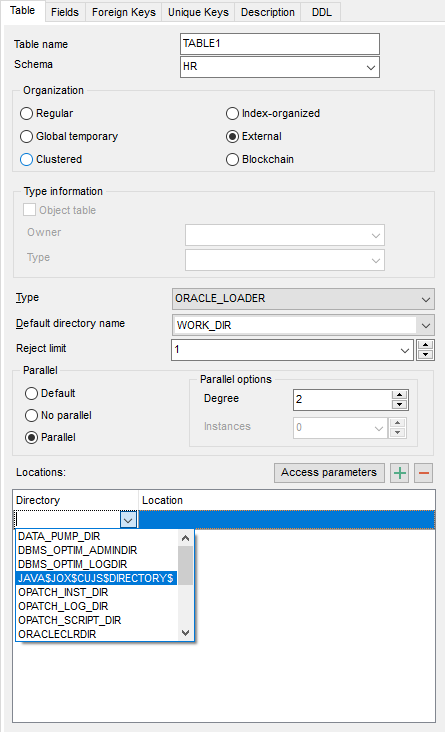Screen dimensions: 445x732
Task: Open the Description tab
Action: tap(268, 12)
